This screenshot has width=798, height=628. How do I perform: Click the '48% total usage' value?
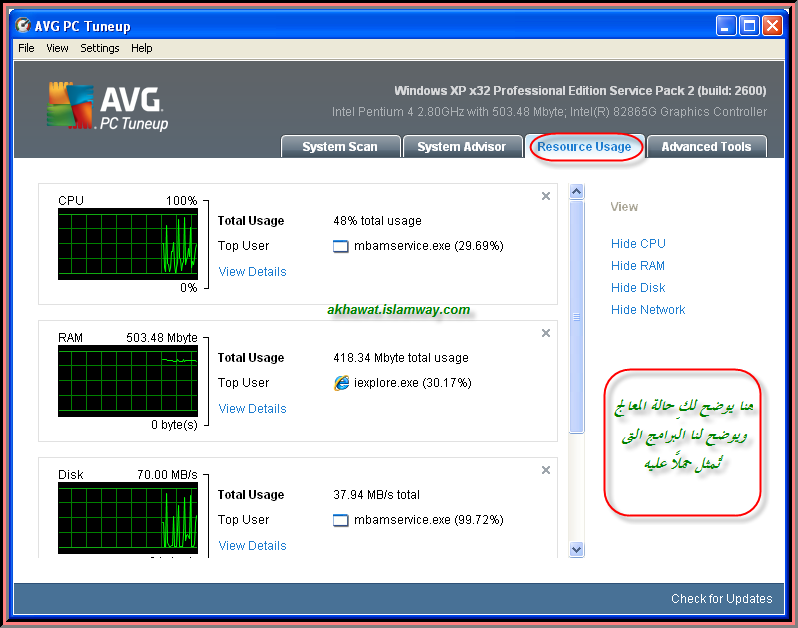click(x=378, y=221)
